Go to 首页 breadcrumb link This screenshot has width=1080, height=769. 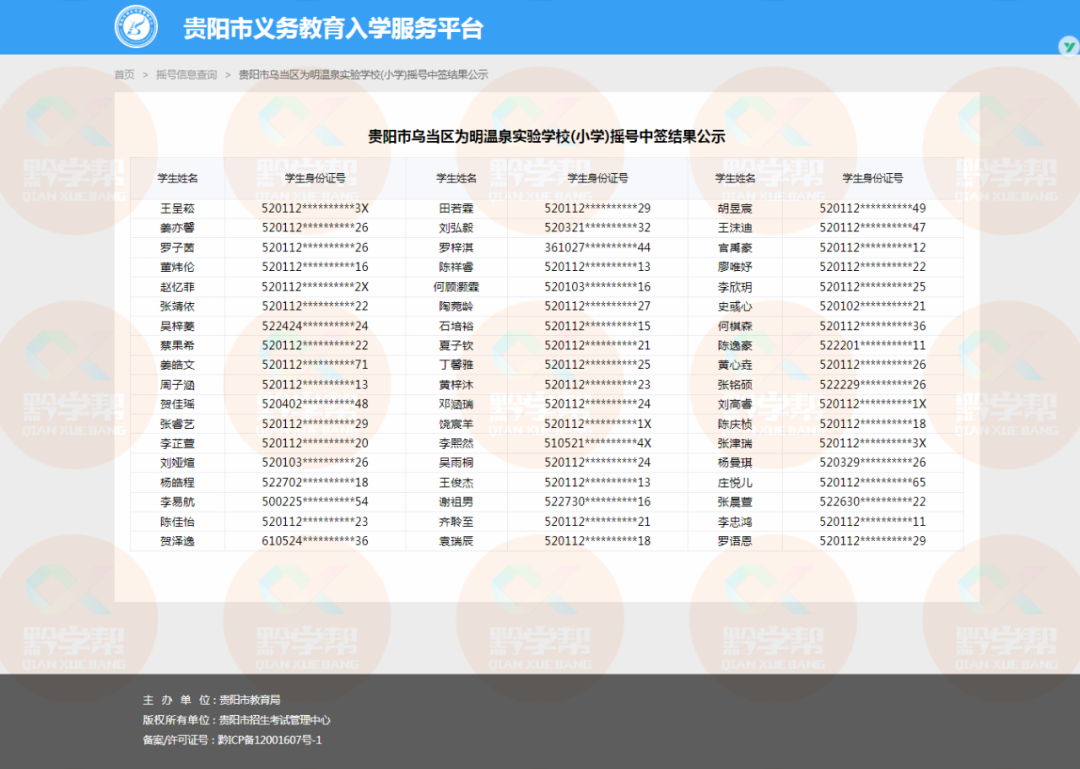[125, 74]
